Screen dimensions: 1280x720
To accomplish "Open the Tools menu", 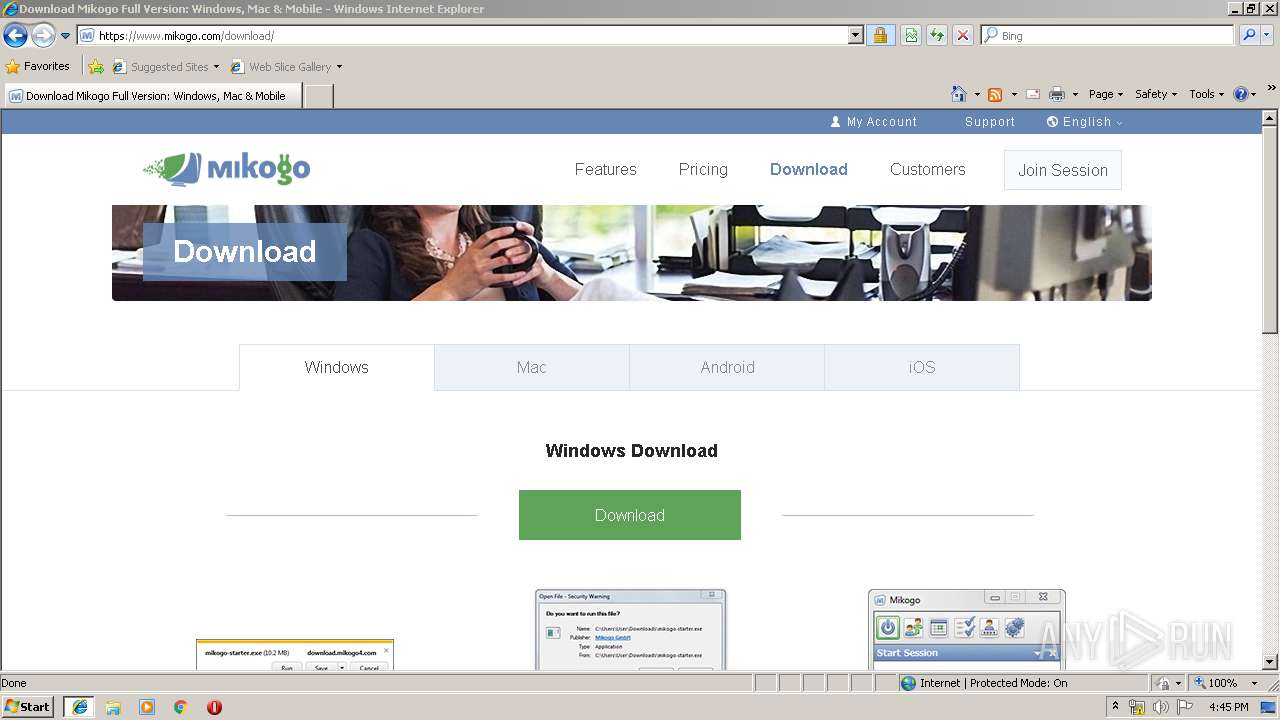I will [x=1207, y=94].
